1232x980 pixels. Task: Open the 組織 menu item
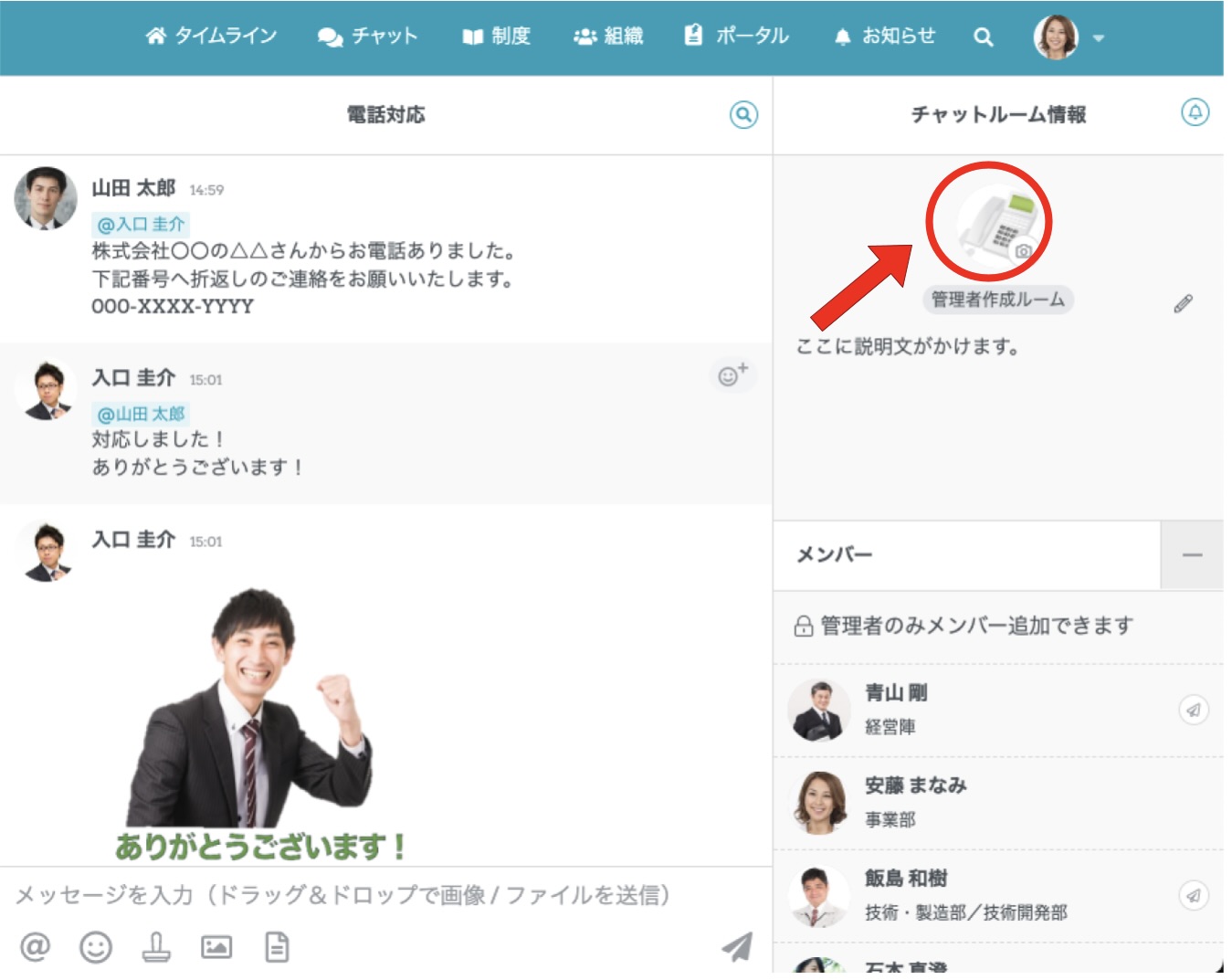click(608, 37)
